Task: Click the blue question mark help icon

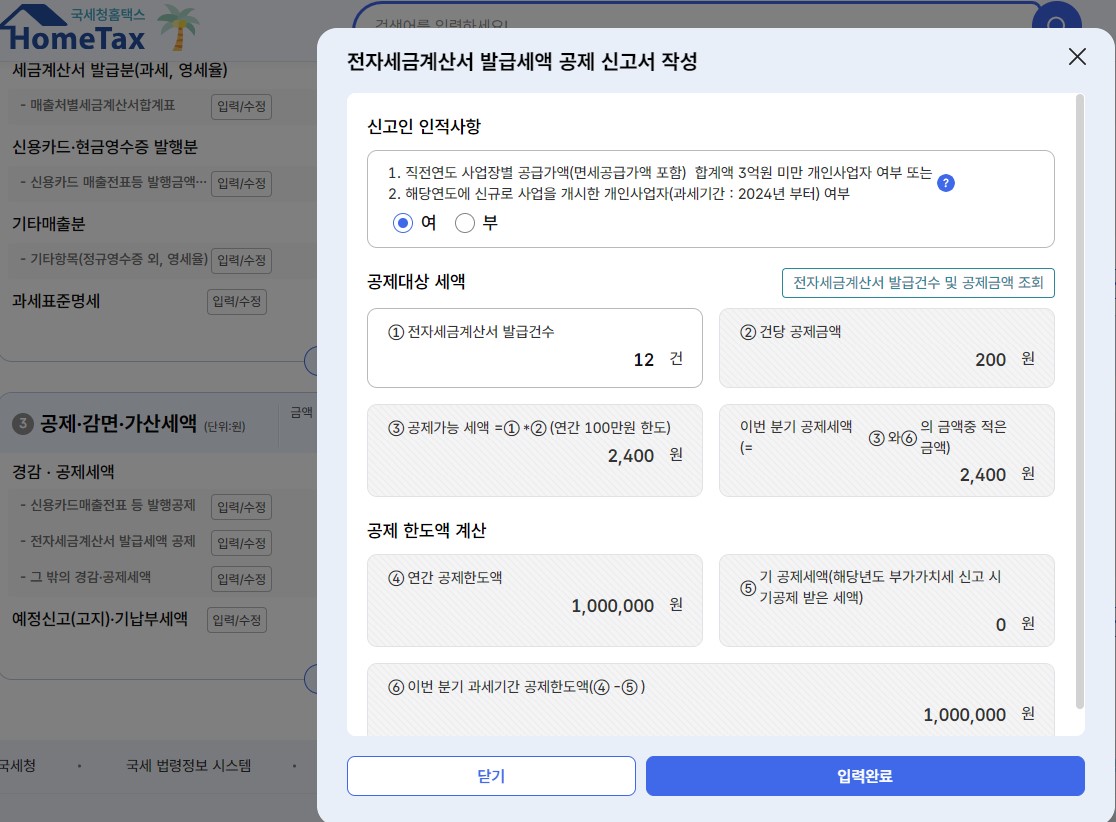Action: [945, 183]
